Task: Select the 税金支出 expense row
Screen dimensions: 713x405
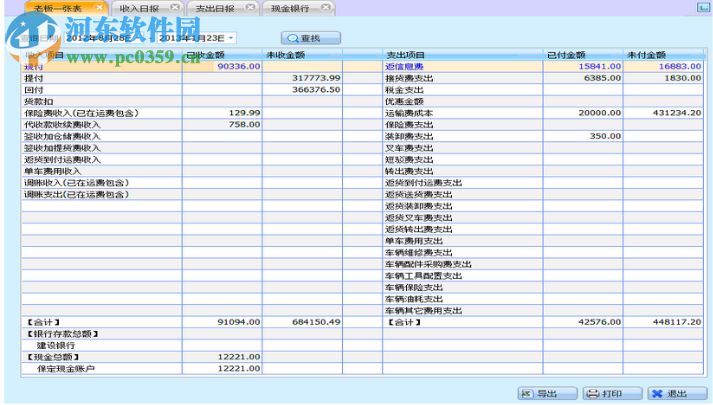Action: [463, 90]
